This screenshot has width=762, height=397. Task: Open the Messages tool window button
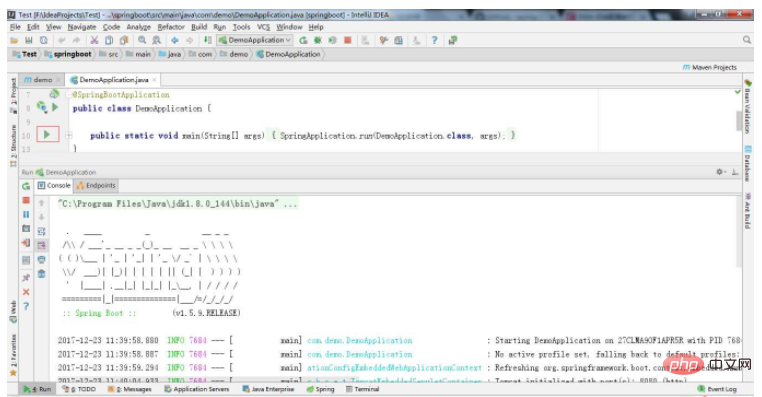pos(130,389)
